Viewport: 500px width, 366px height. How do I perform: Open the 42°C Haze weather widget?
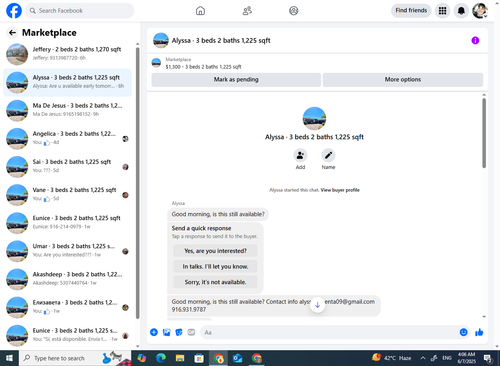coord(392,358)
